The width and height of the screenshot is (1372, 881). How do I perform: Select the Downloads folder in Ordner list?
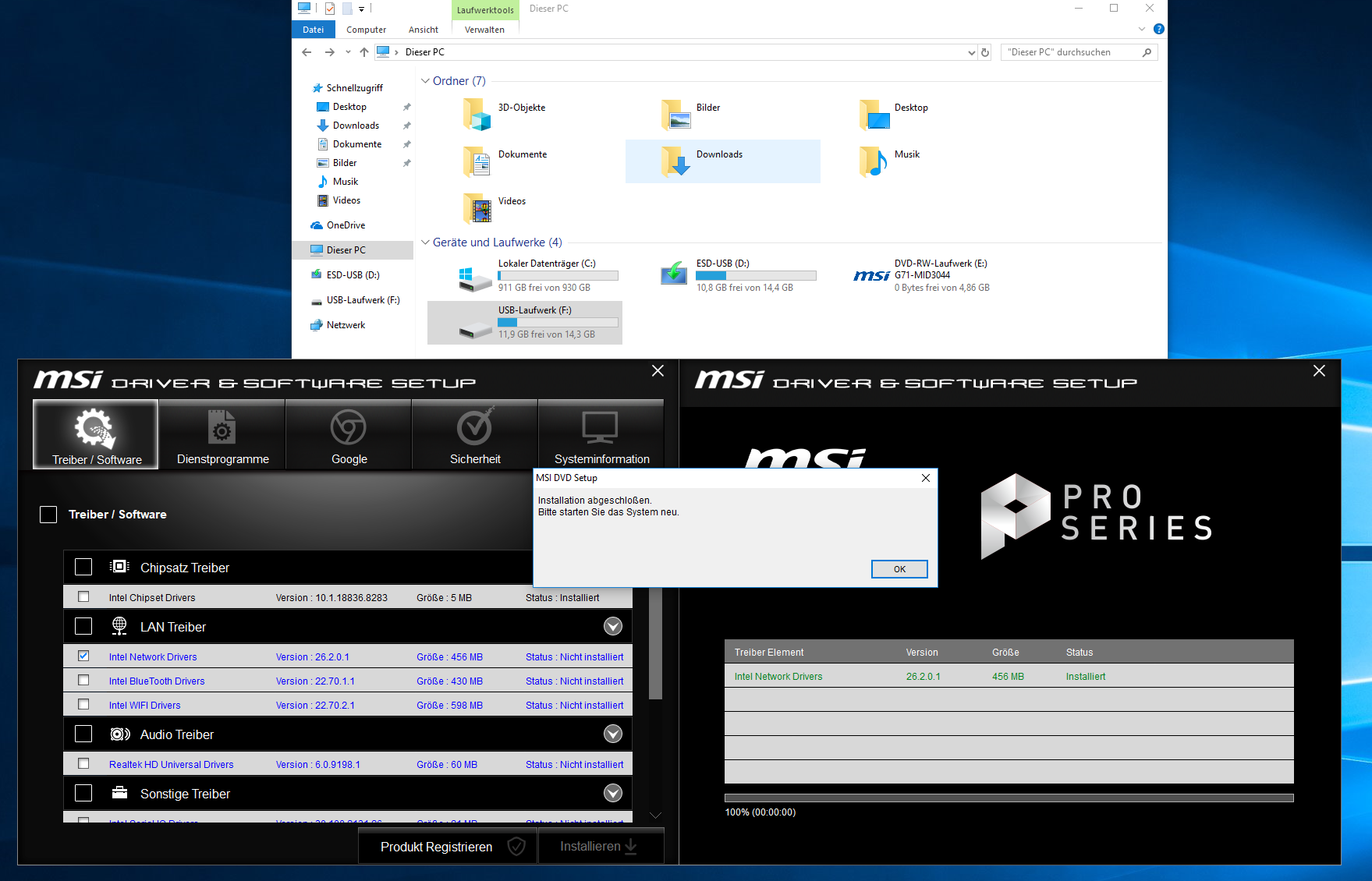[722, 161]
